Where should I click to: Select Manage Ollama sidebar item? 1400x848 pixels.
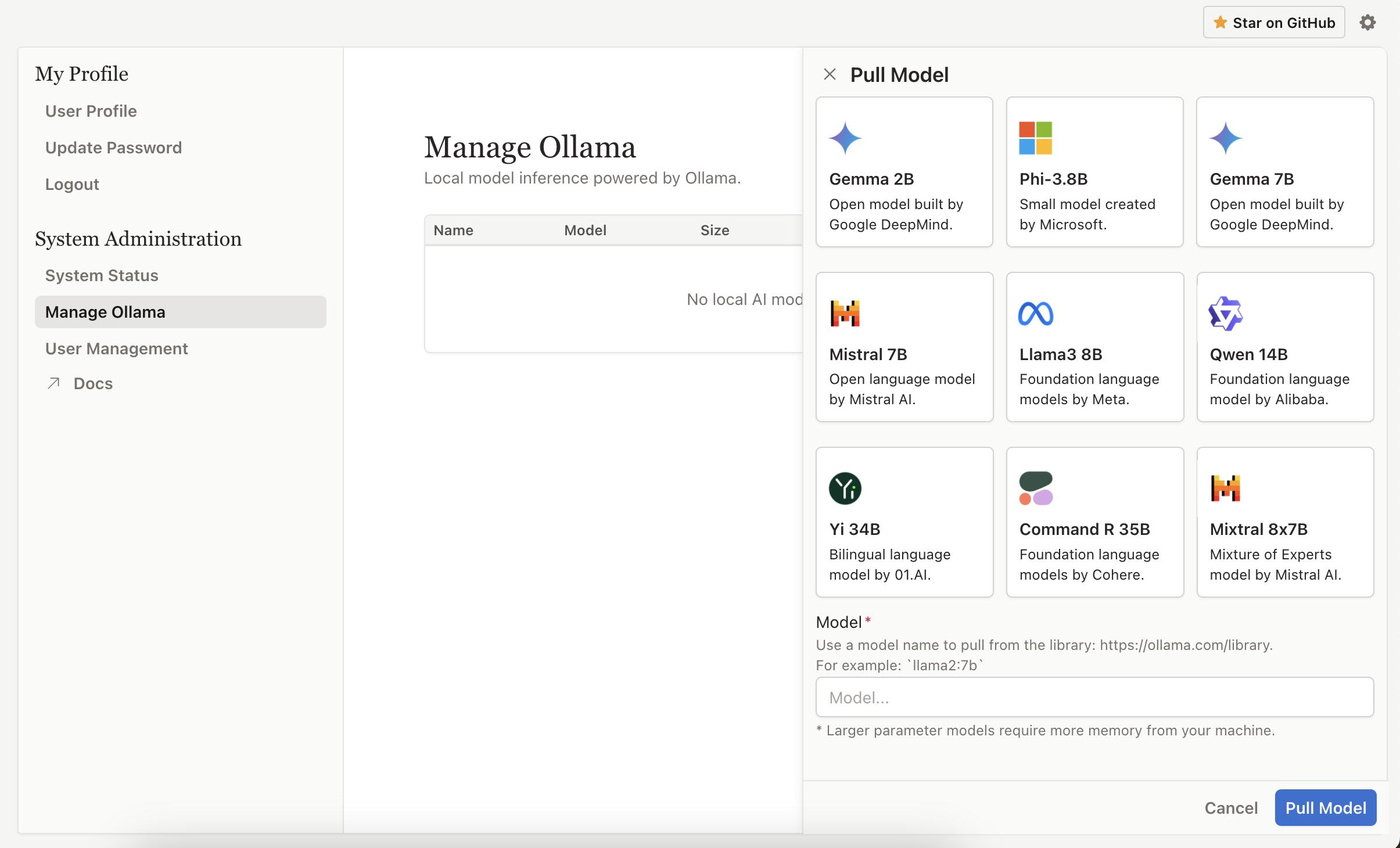(x=180, y=312)
